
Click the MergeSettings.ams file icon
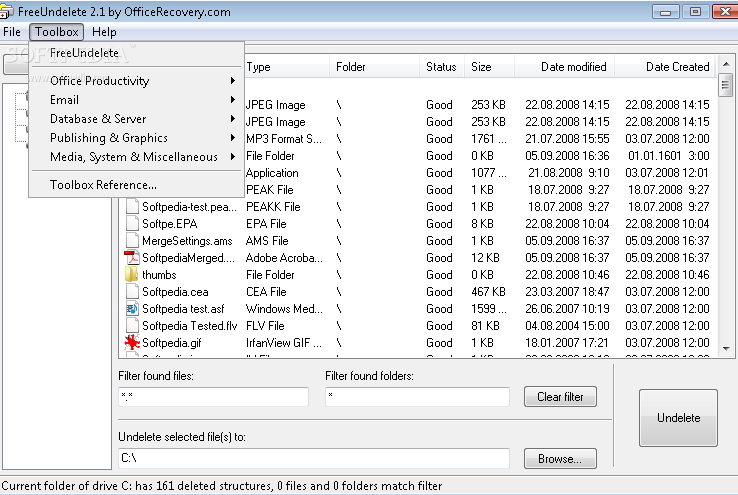click(132, 241)
